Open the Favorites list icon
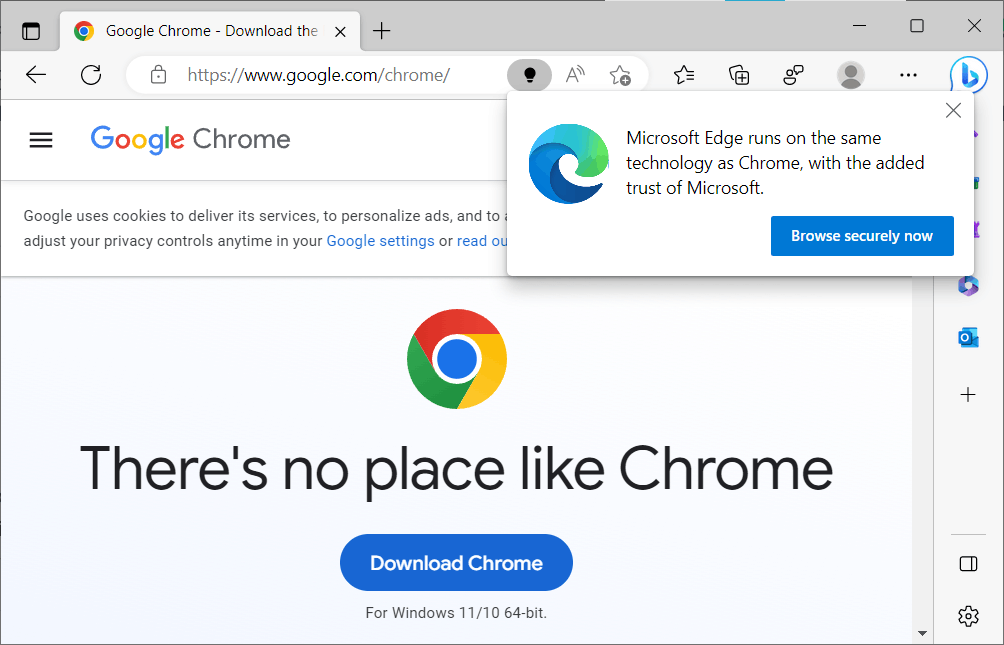The height and width of the screenshot is (645, 1004). 683,74
